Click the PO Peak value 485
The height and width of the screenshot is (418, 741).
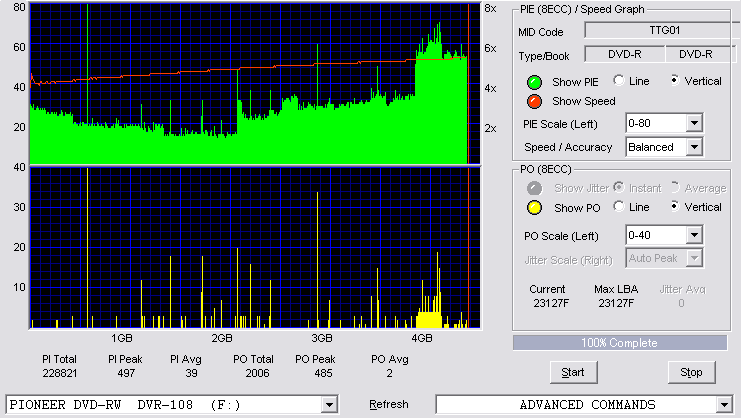tap(323, 373)
